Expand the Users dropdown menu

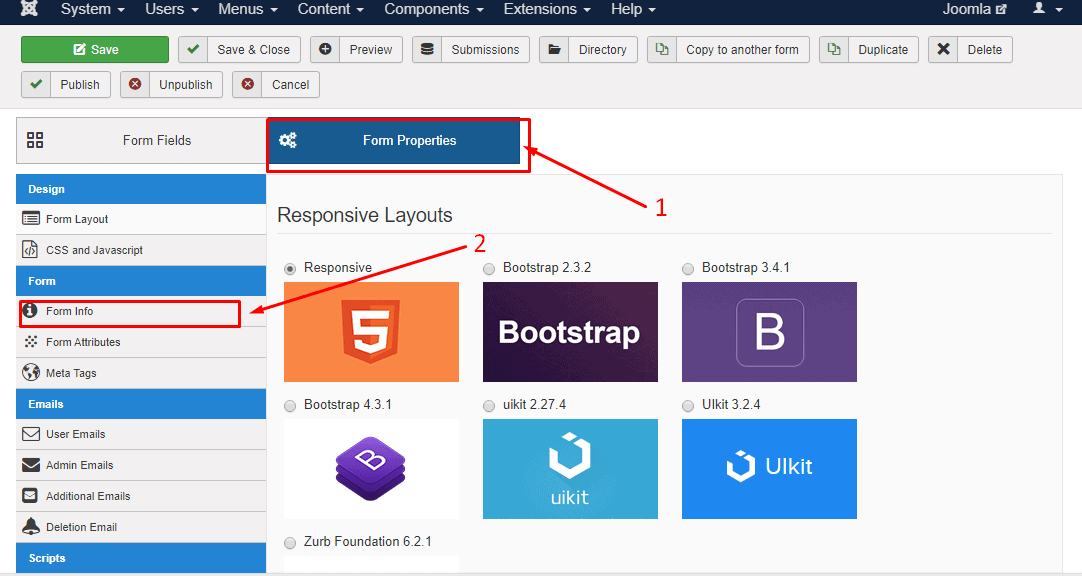(172, 9)
